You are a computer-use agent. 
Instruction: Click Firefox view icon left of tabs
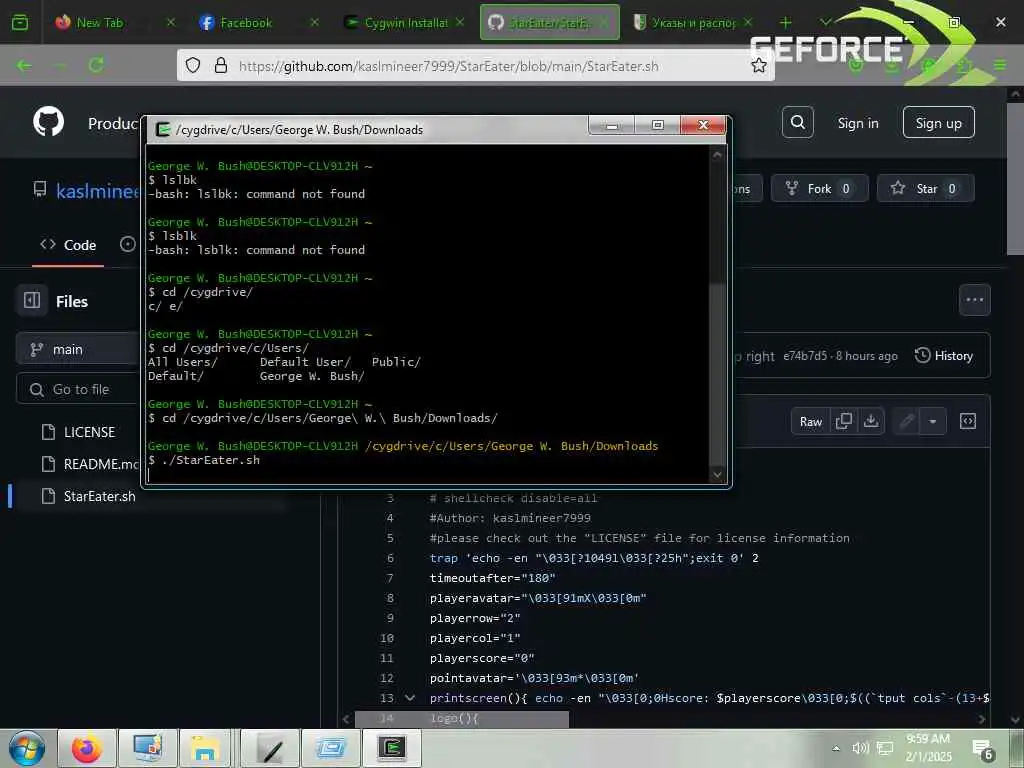tap(20, 22)
